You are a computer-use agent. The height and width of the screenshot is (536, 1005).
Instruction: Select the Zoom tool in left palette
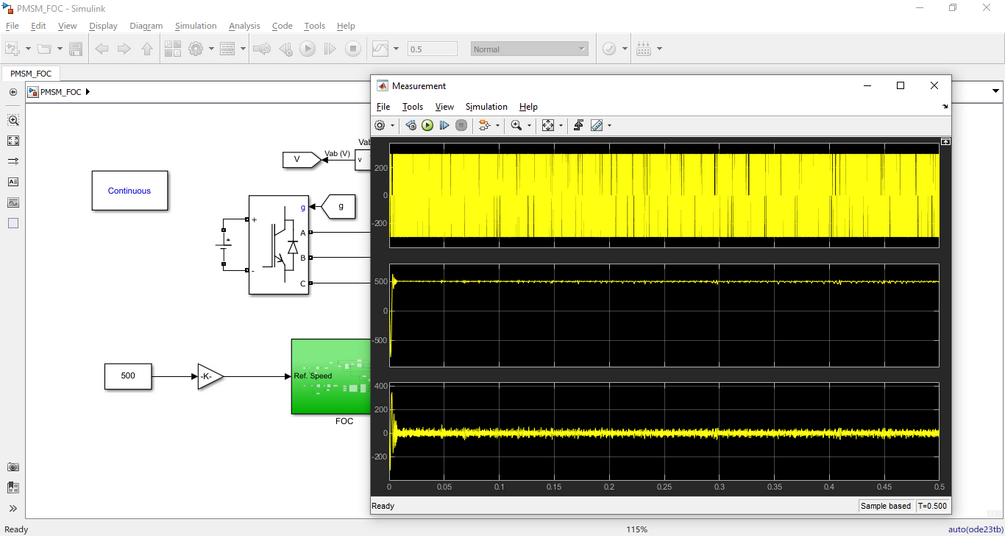[x=13, y=120]
